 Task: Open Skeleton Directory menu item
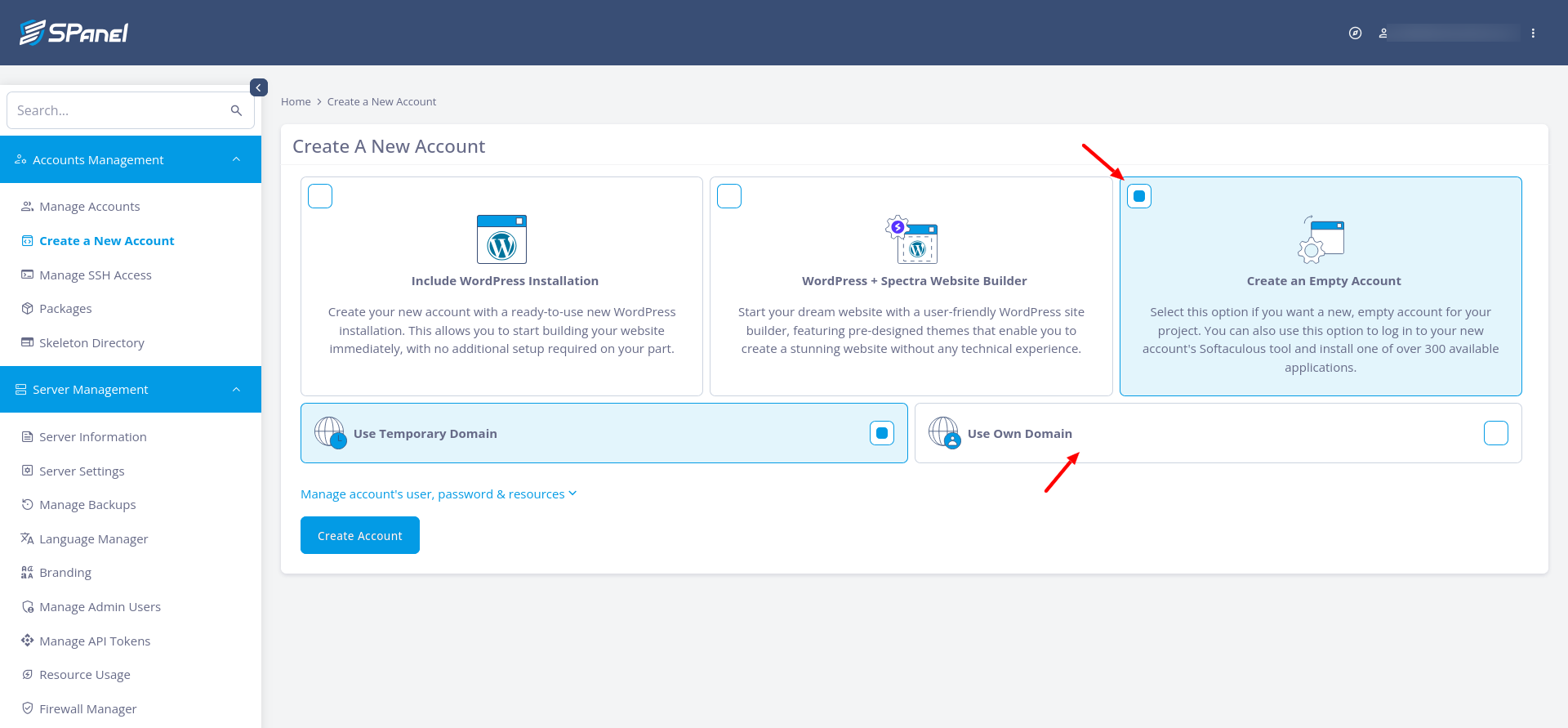[x=91, y=343]
